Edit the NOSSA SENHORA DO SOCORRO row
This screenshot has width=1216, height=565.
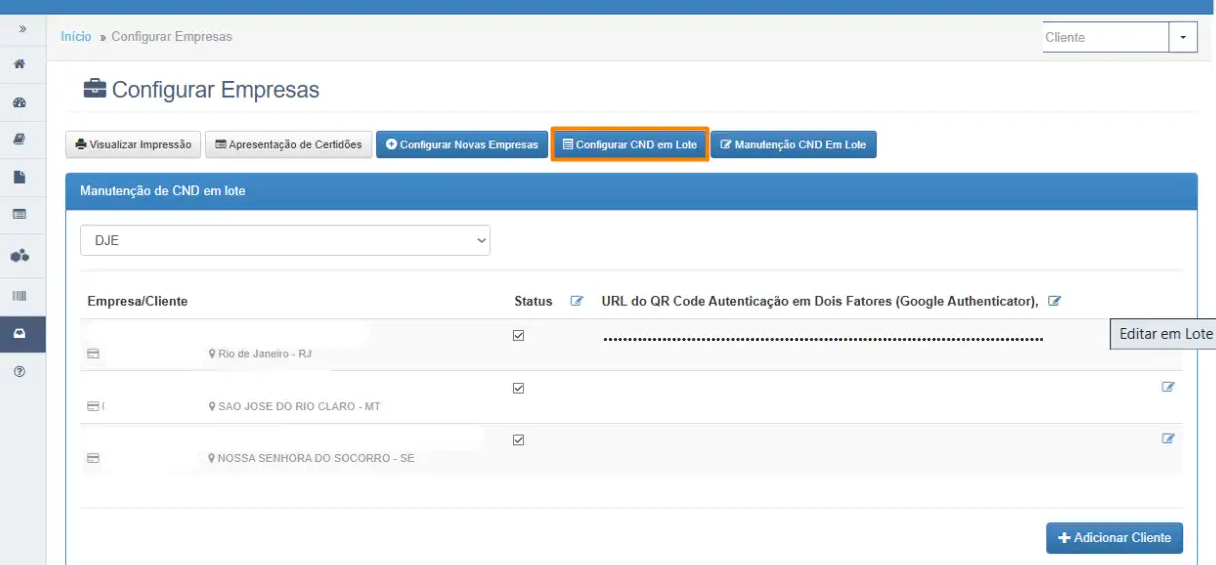click(1167, 438)
